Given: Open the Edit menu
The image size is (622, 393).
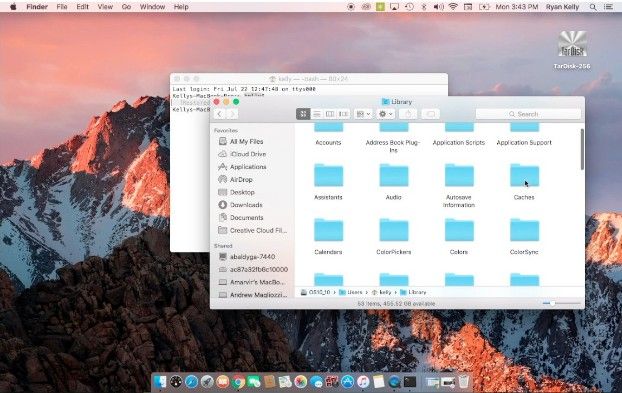Looking at the screenshot, I should [83, 7].
